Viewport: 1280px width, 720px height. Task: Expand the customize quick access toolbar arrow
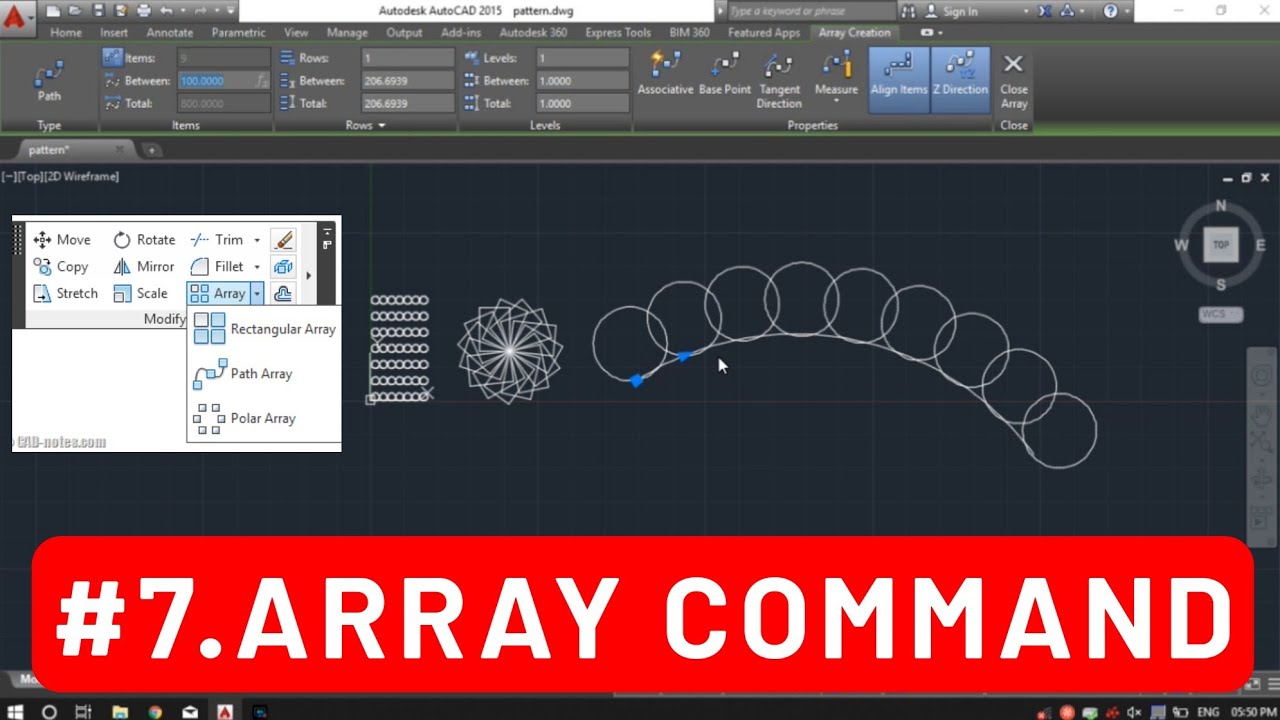tap(230, 11)
